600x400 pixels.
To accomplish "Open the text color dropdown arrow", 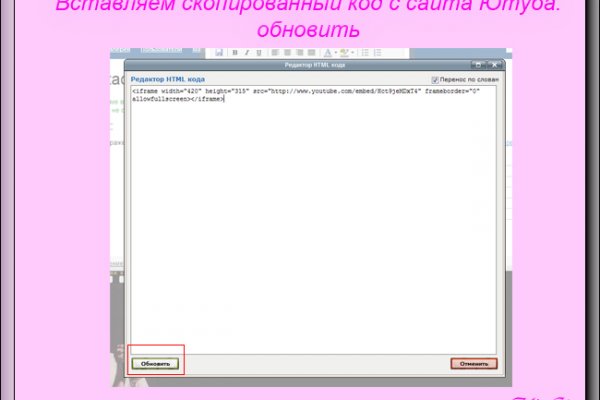I will coord(336,52).
